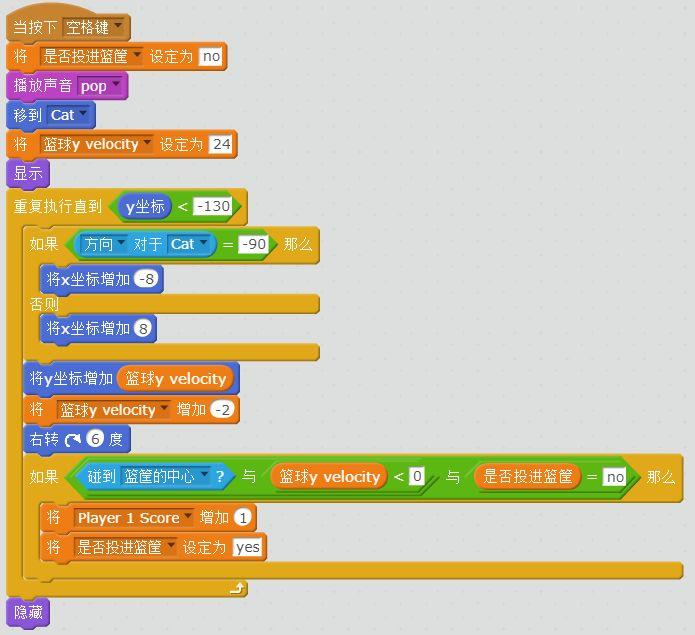Click the y坐标 reporter block
695x635 pixels.
coord(145,206)
